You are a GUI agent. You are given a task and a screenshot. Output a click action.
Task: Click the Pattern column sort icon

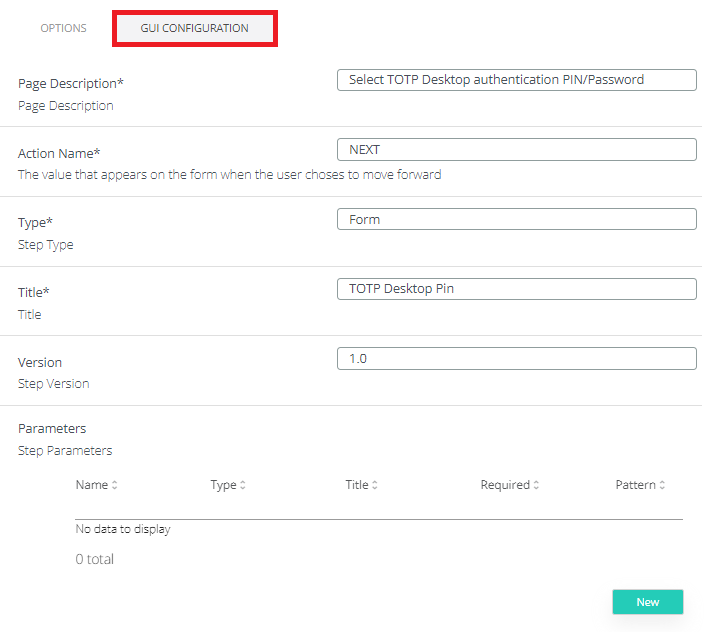pyautogui.click(x=662, y=486)
